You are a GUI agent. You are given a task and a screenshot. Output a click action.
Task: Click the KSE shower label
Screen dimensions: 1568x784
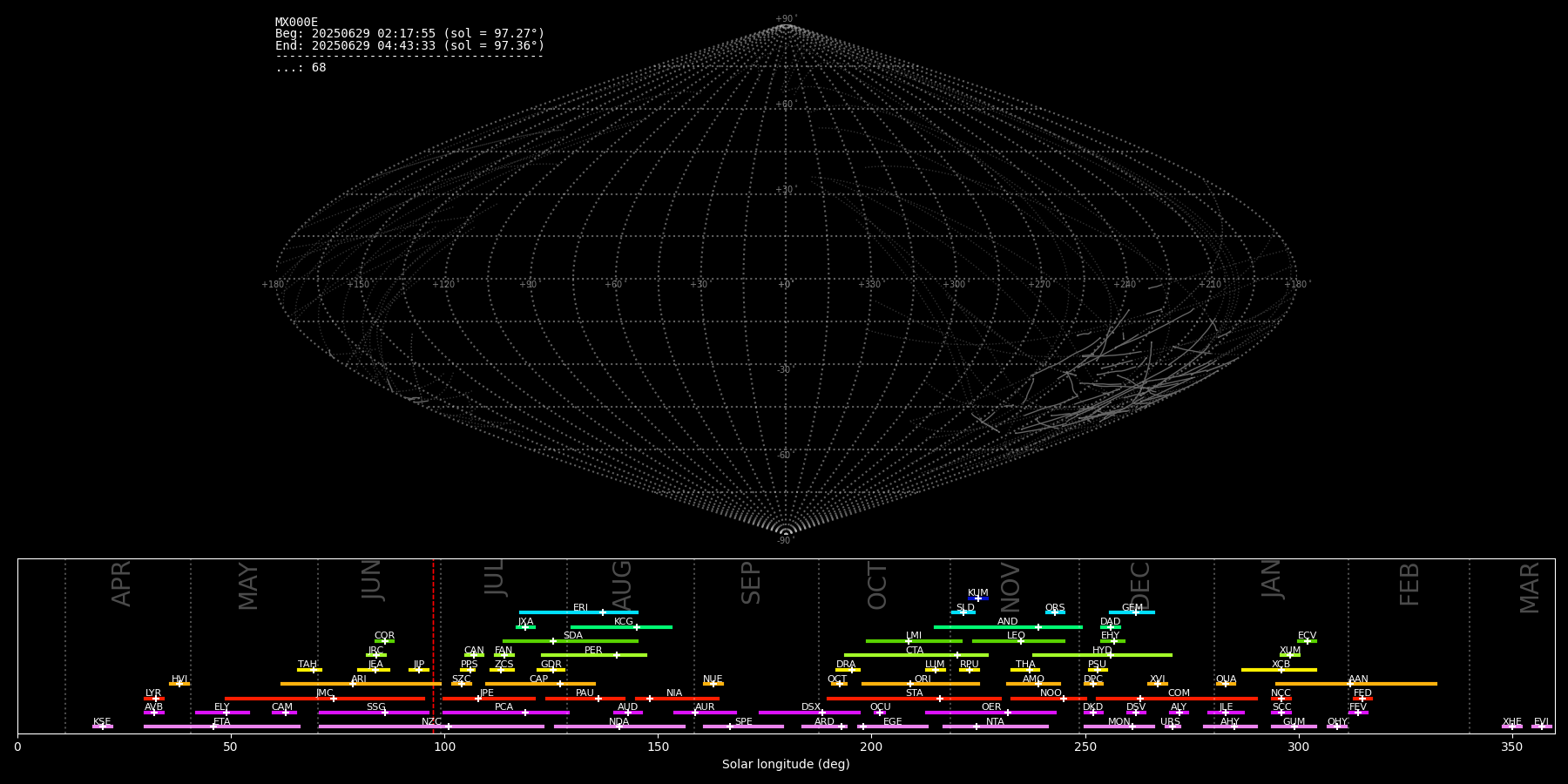click(x=102, y=721)
